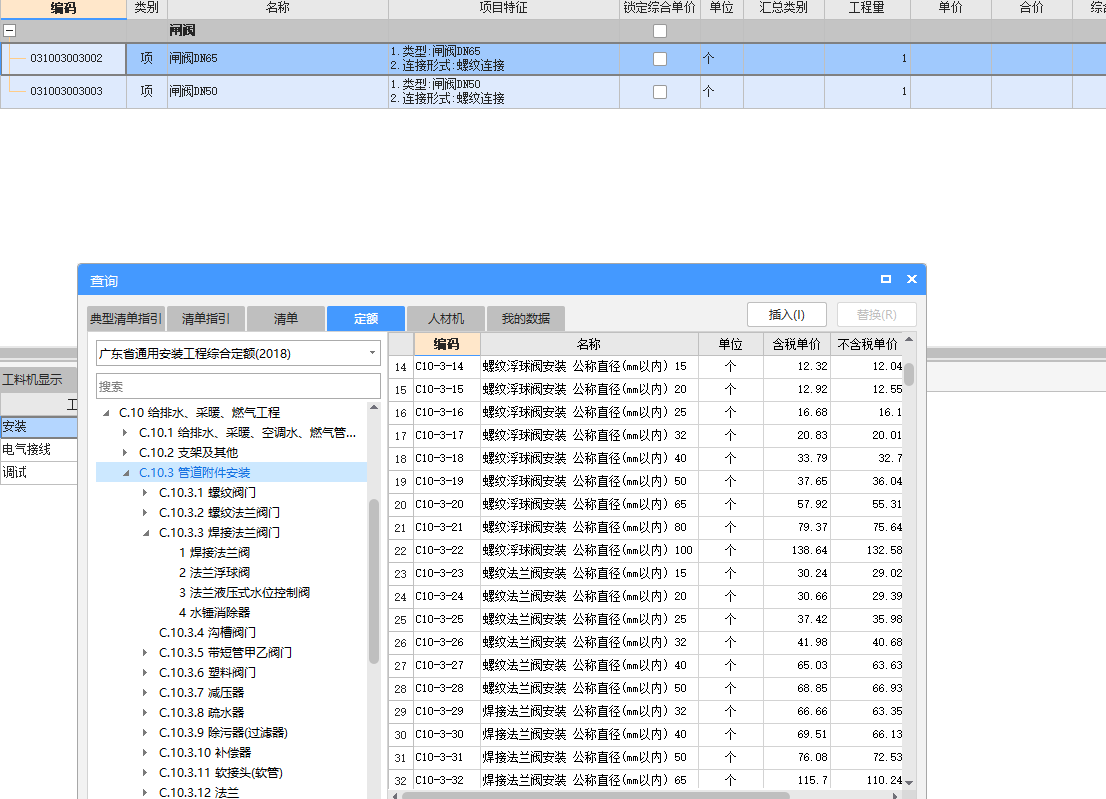Click 含税单价 column header
This screenshot has width=1106, height=799.
pyautogui.click(x=796, y=344)
